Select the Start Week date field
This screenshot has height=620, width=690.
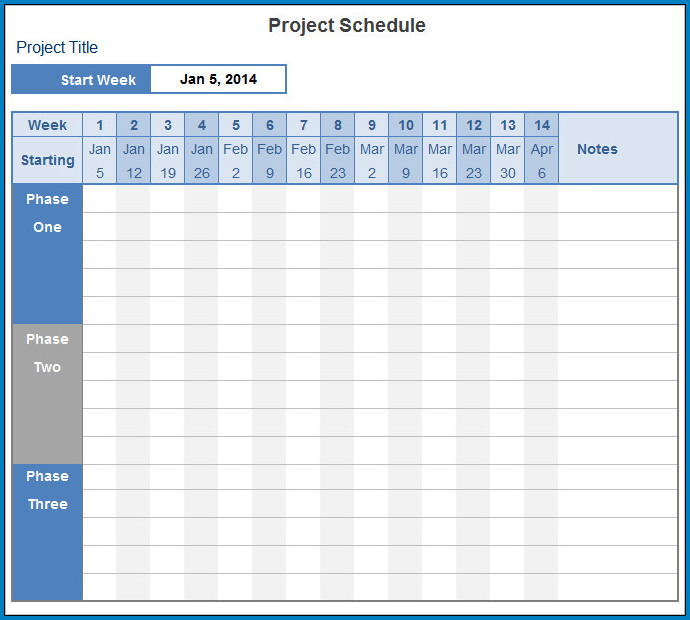click(218, 79)
